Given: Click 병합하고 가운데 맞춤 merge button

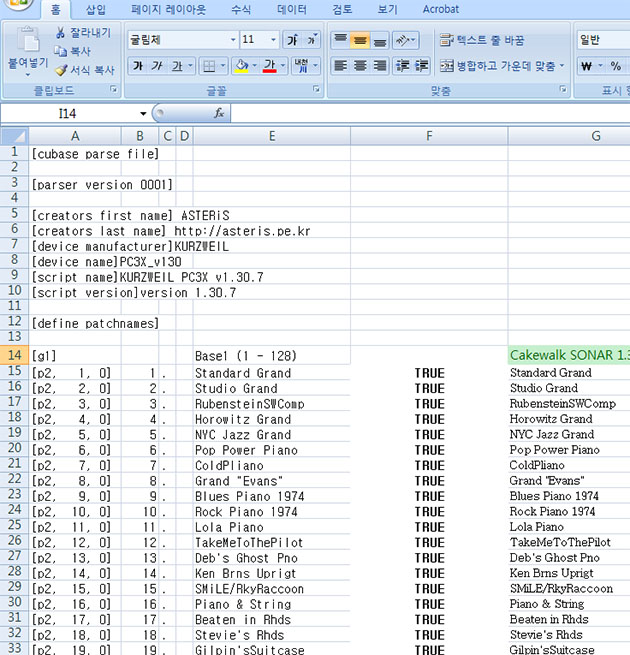Looking at the screenshot, I should [502, 66].
